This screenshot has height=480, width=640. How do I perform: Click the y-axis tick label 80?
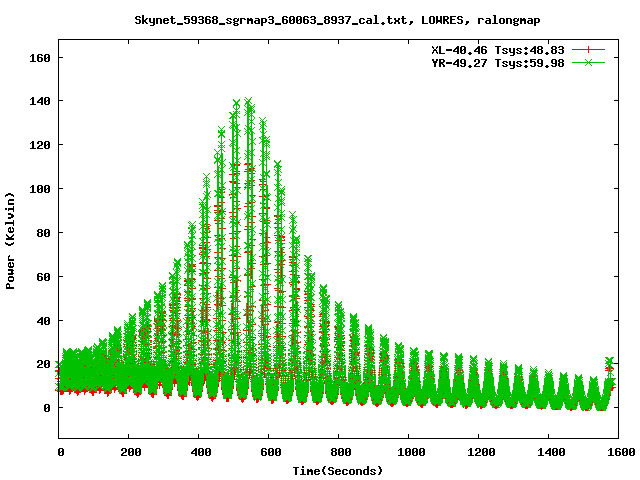[x=43, y=233]
